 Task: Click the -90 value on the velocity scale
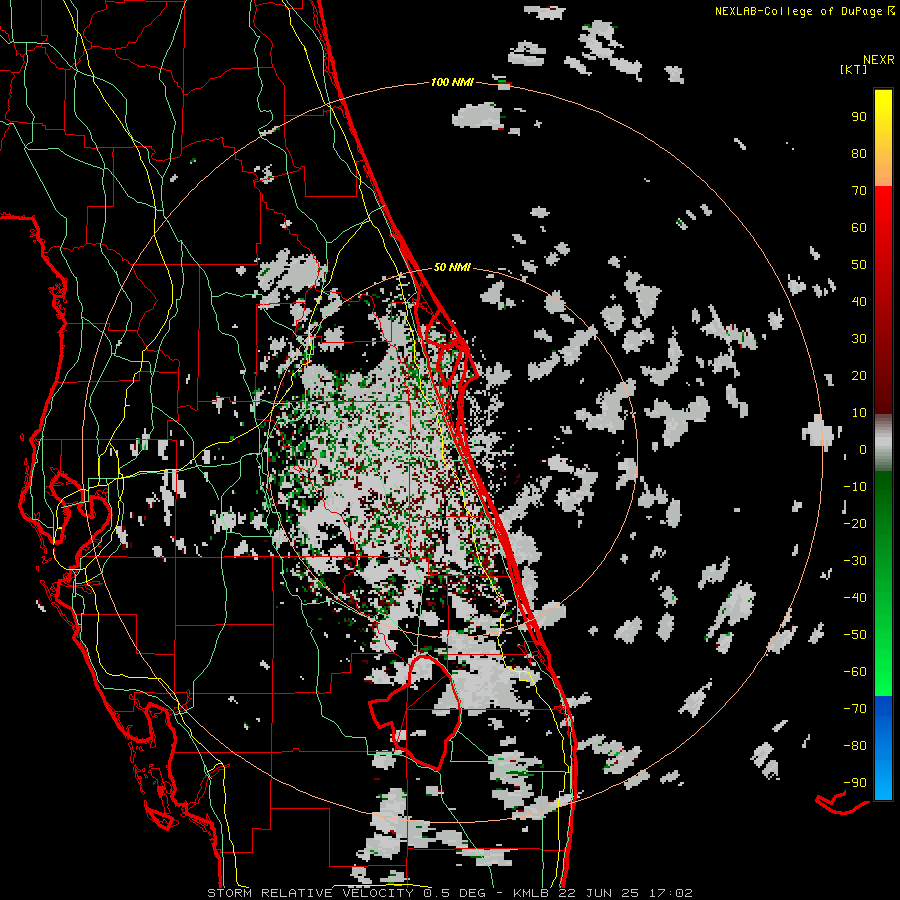[855, 783]
